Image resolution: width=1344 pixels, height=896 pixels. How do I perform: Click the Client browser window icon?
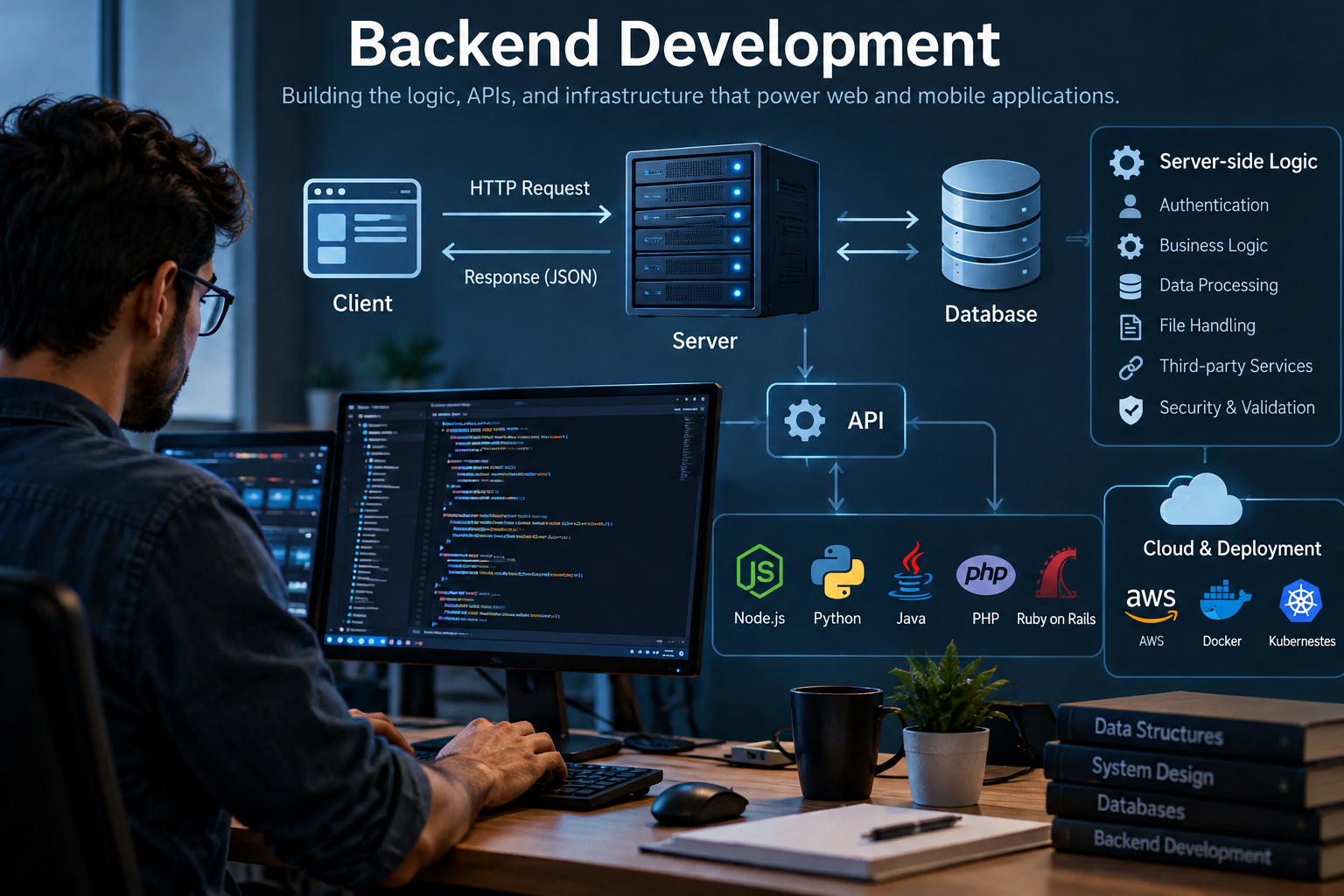[362, 228]
